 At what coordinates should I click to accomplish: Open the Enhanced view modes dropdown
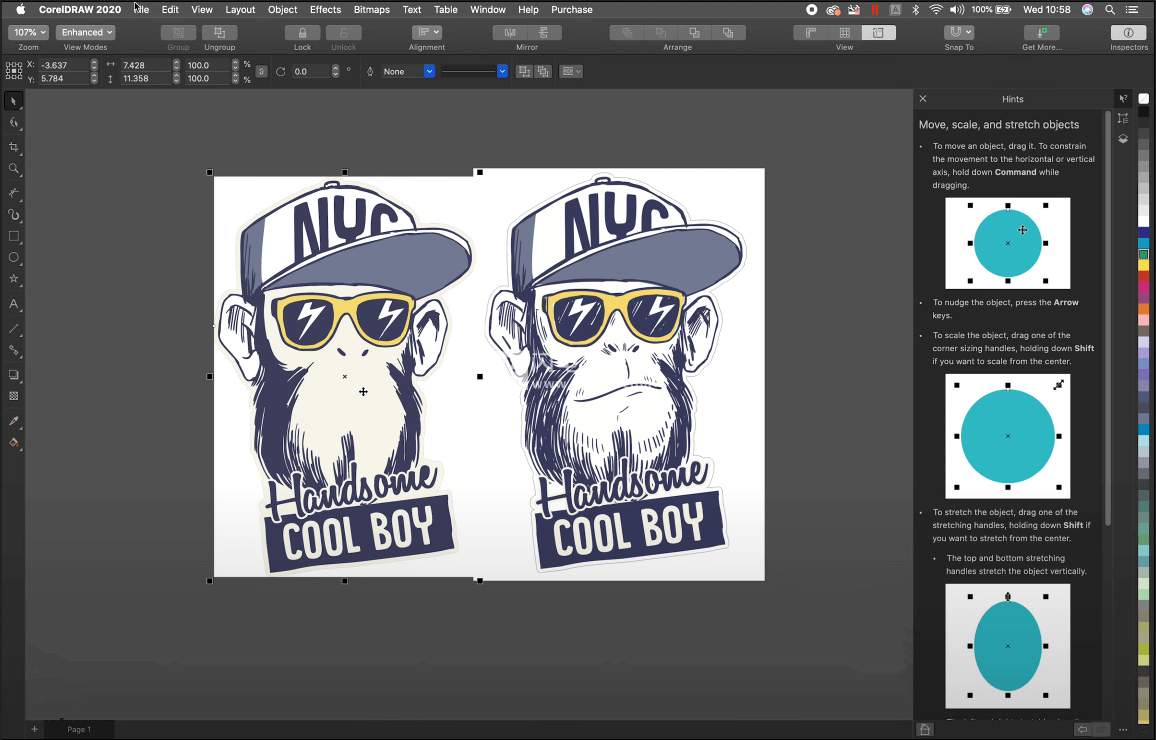[x=85, y=33]
